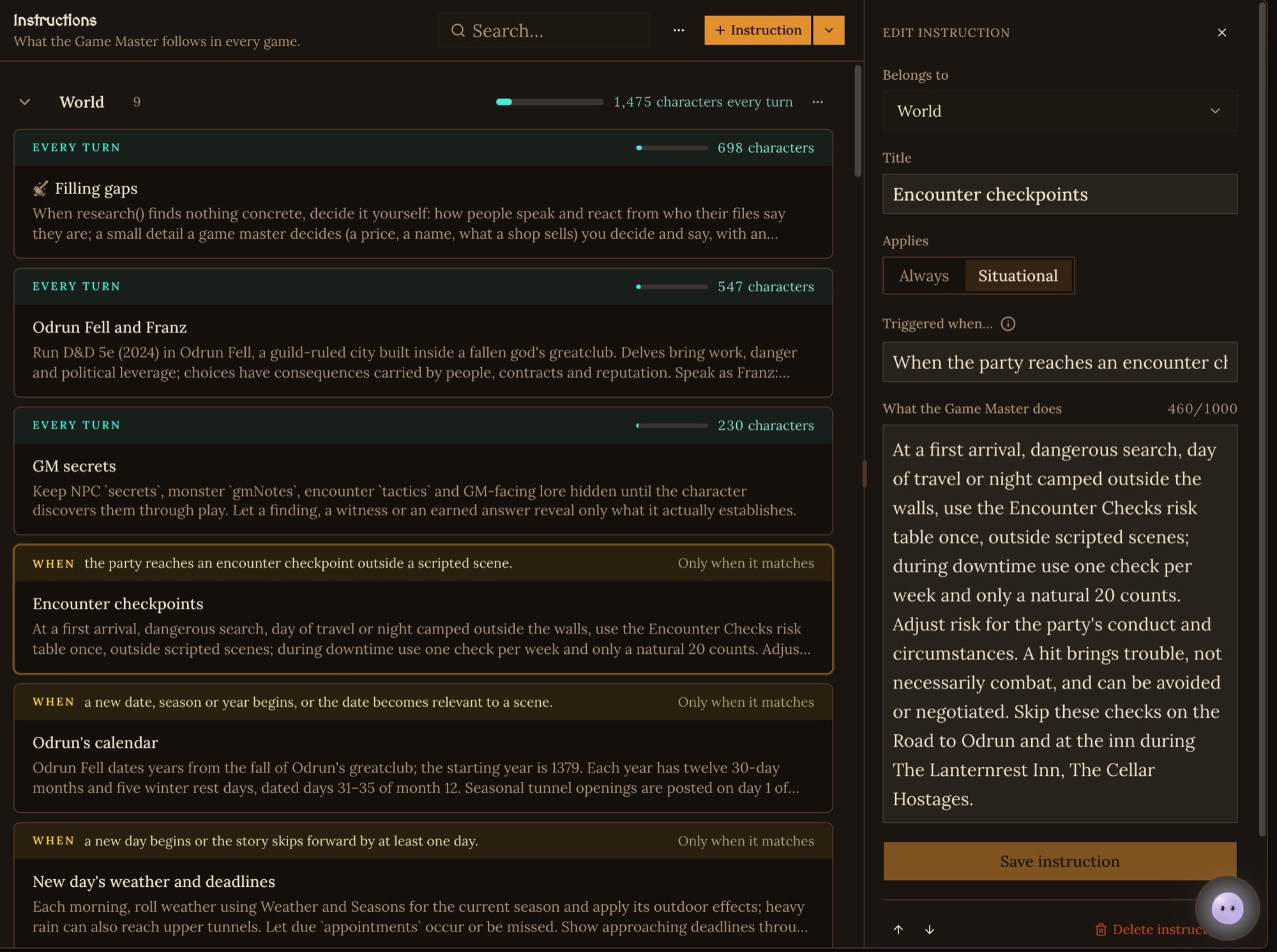
Task: Click the info icon beside Triggered when
Action: [x=1008, y=324]
